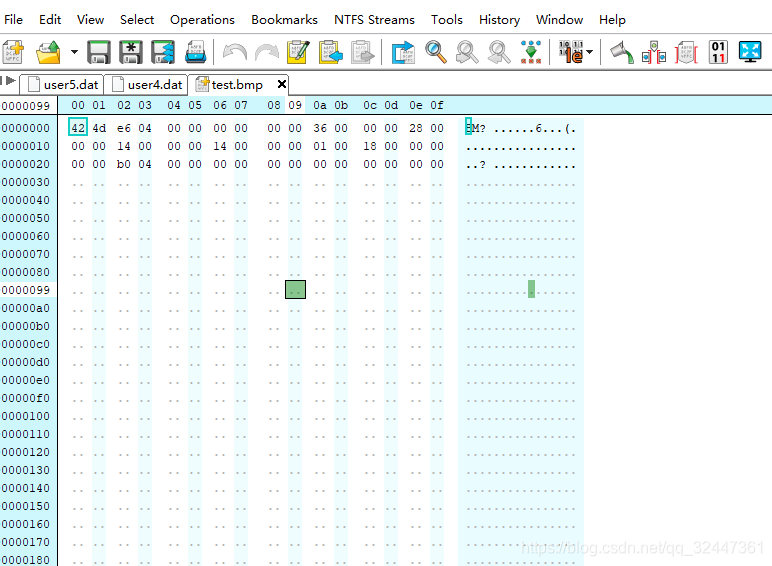Click the Save As asterisk floppy icon
The image size is (772, 566).
tap(130, 52)
